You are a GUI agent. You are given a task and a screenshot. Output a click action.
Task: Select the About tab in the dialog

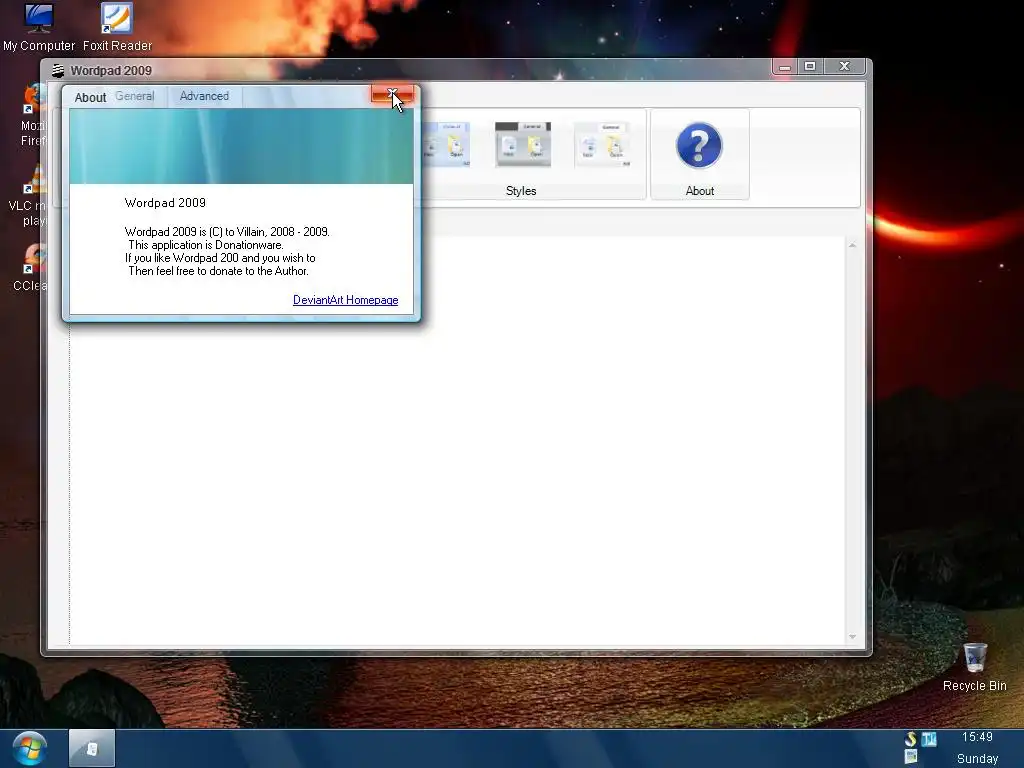coord(90,97)
